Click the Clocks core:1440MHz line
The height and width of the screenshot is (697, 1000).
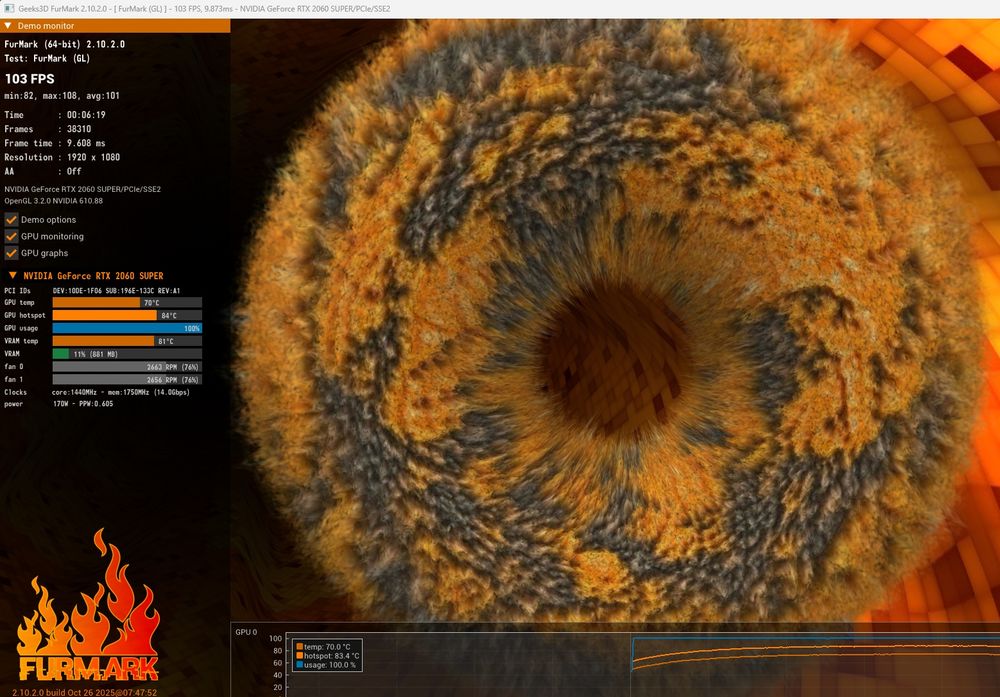[x=97, y=392]
